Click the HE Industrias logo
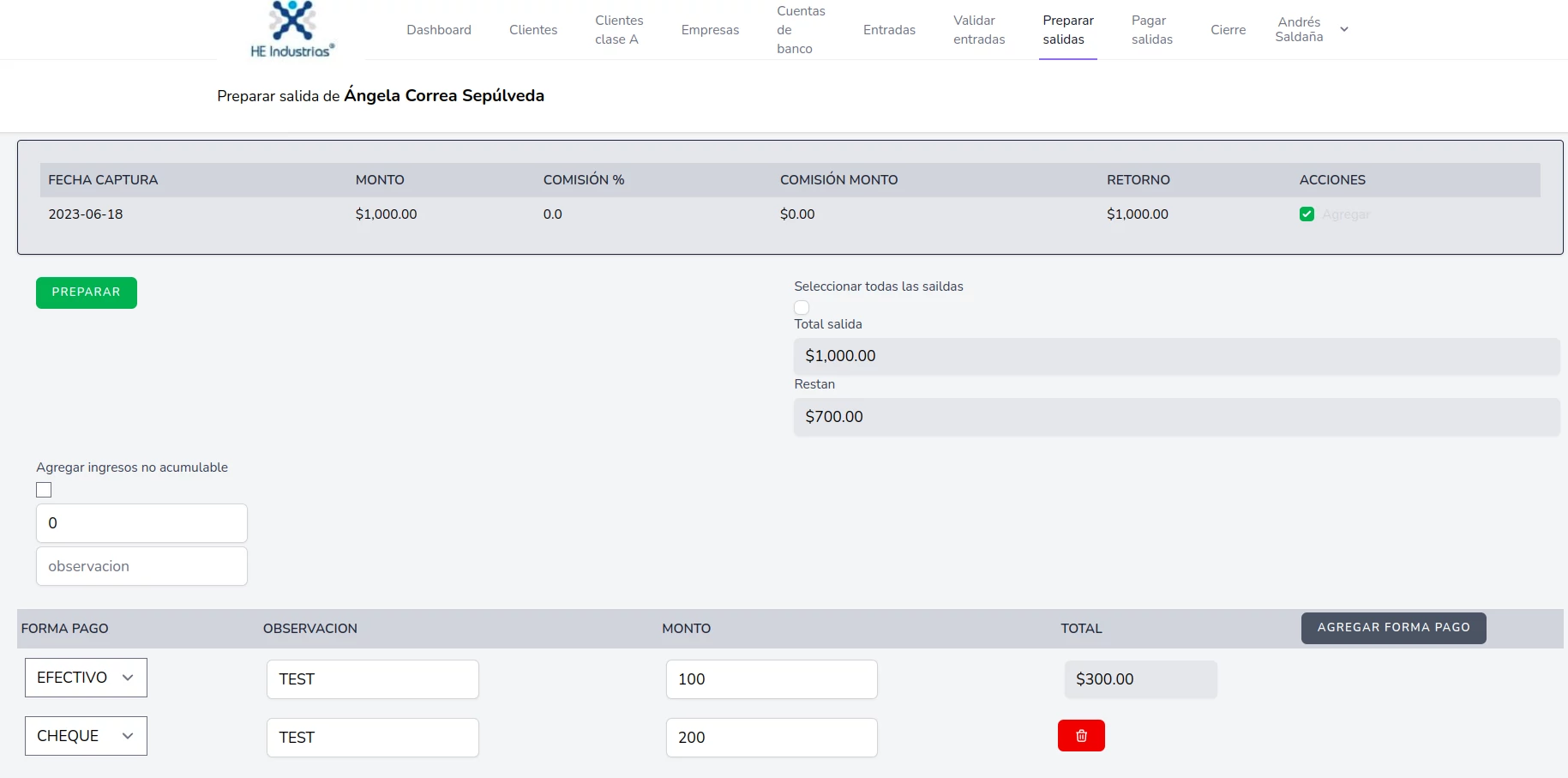Image resolution: width=1568 pixels, height=778 pixels. [x=292, y=30]
